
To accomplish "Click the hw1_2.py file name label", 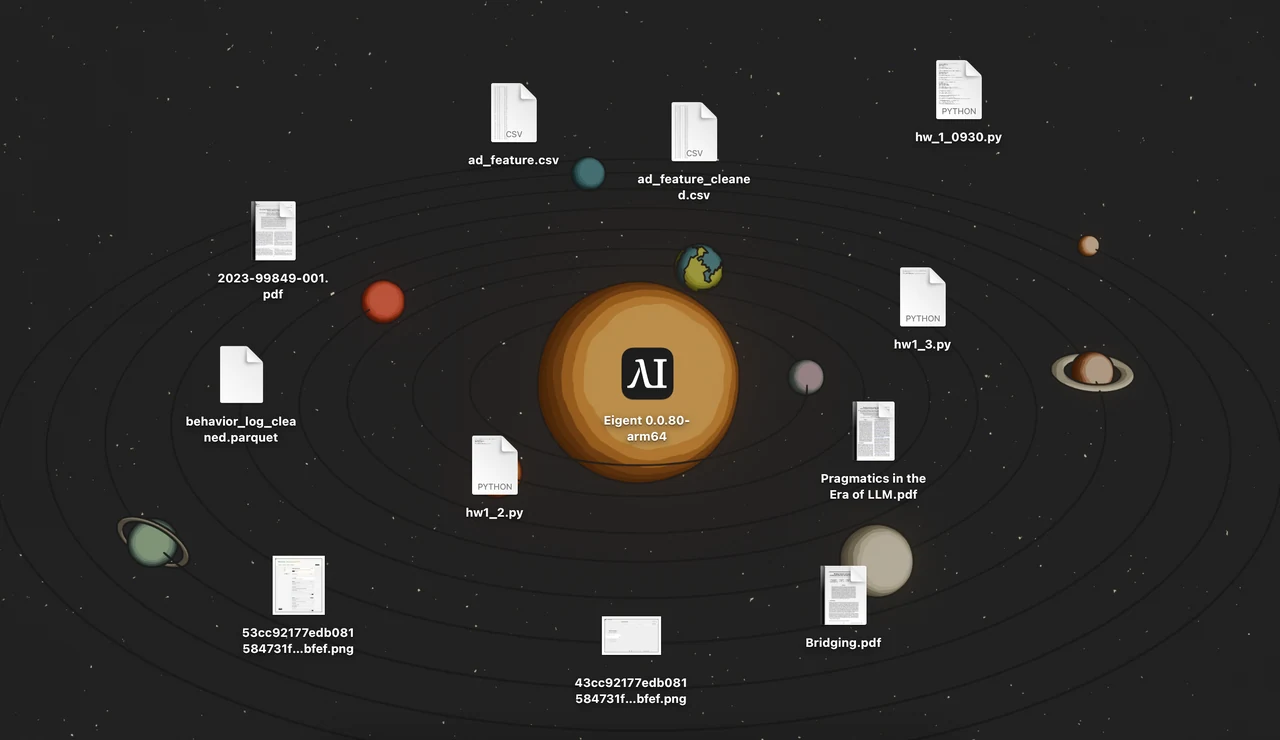I will click(494, 513).
